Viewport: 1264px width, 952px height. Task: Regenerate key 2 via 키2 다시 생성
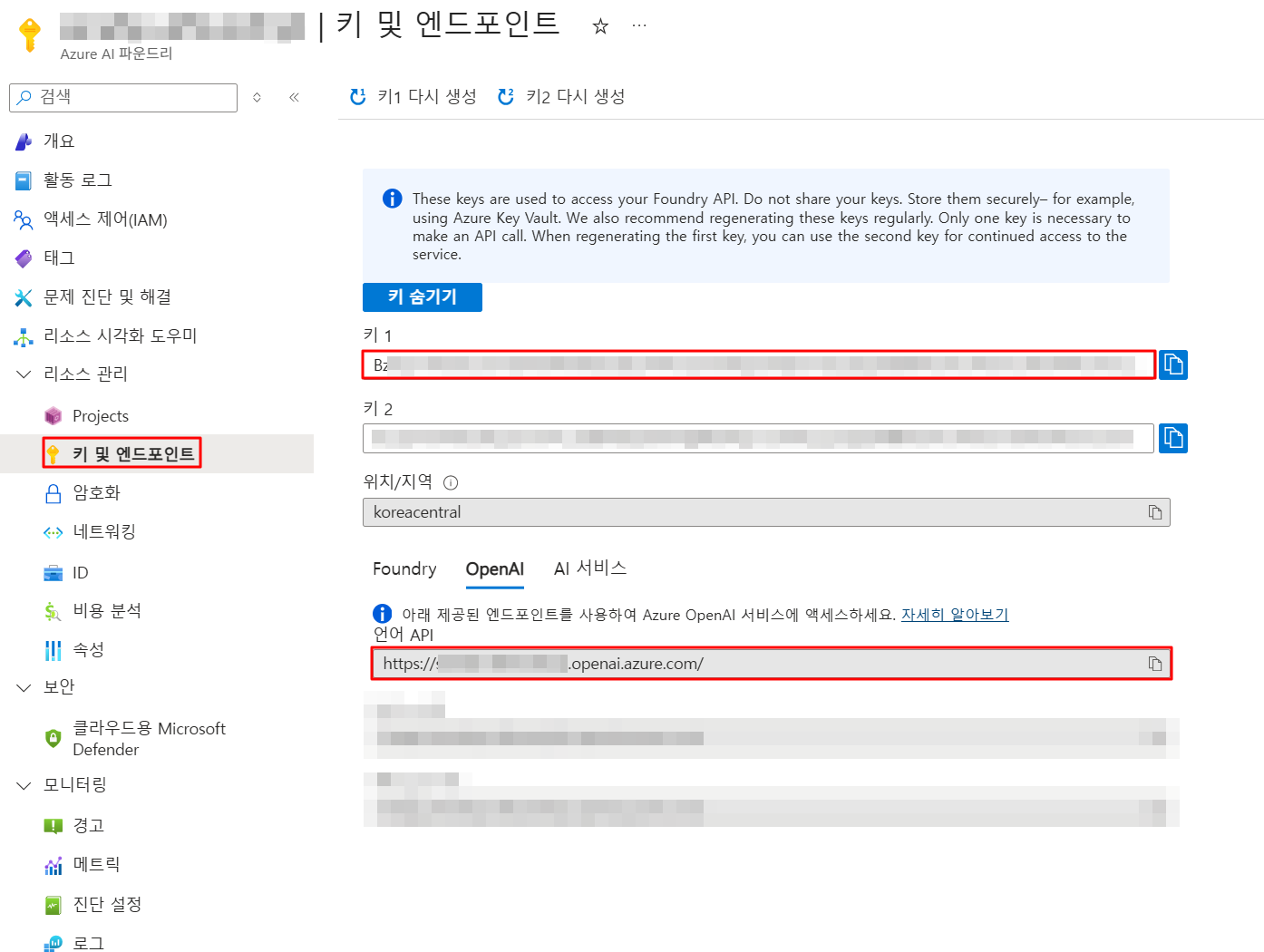point(561,96)
